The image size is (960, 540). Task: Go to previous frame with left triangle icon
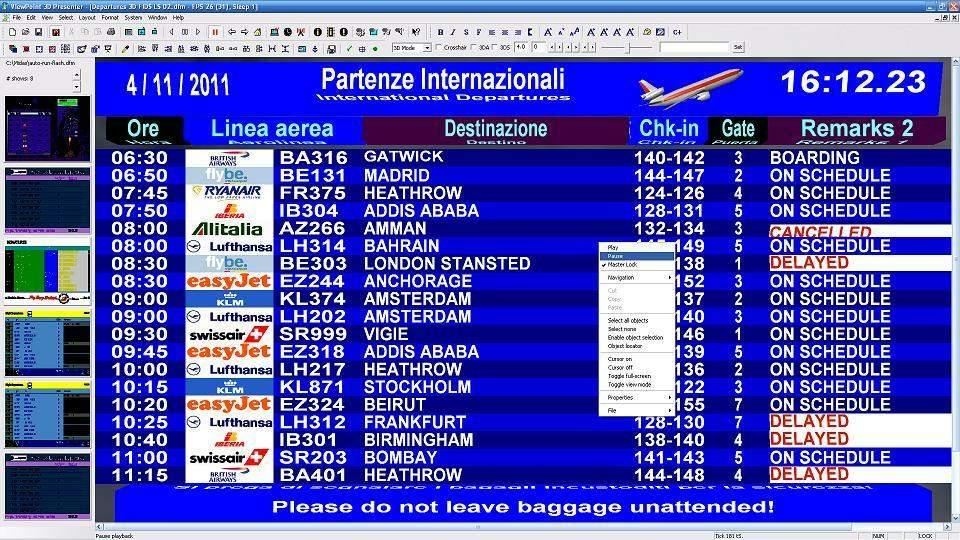pyautogui.click(x=171, y=32)
